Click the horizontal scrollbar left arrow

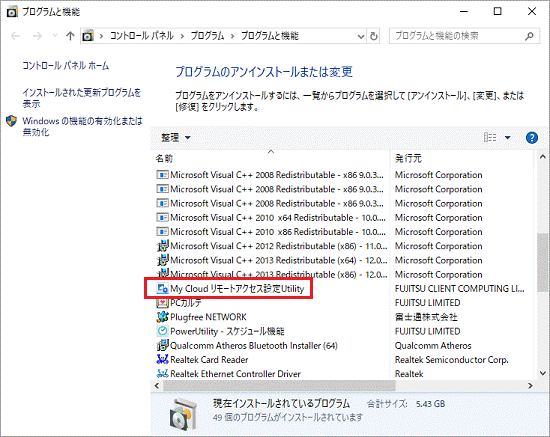pos(157,386)
